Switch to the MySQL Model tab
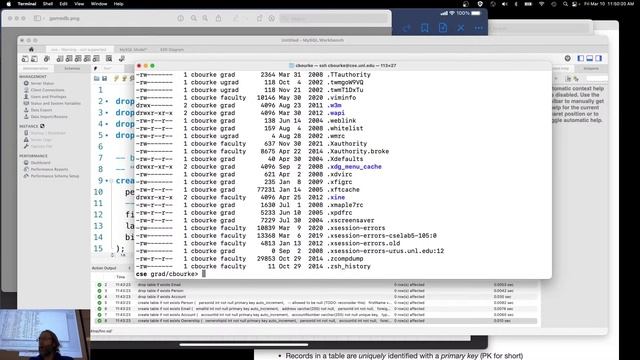Screen dimensions: 640x360 [x=133, y=49]
